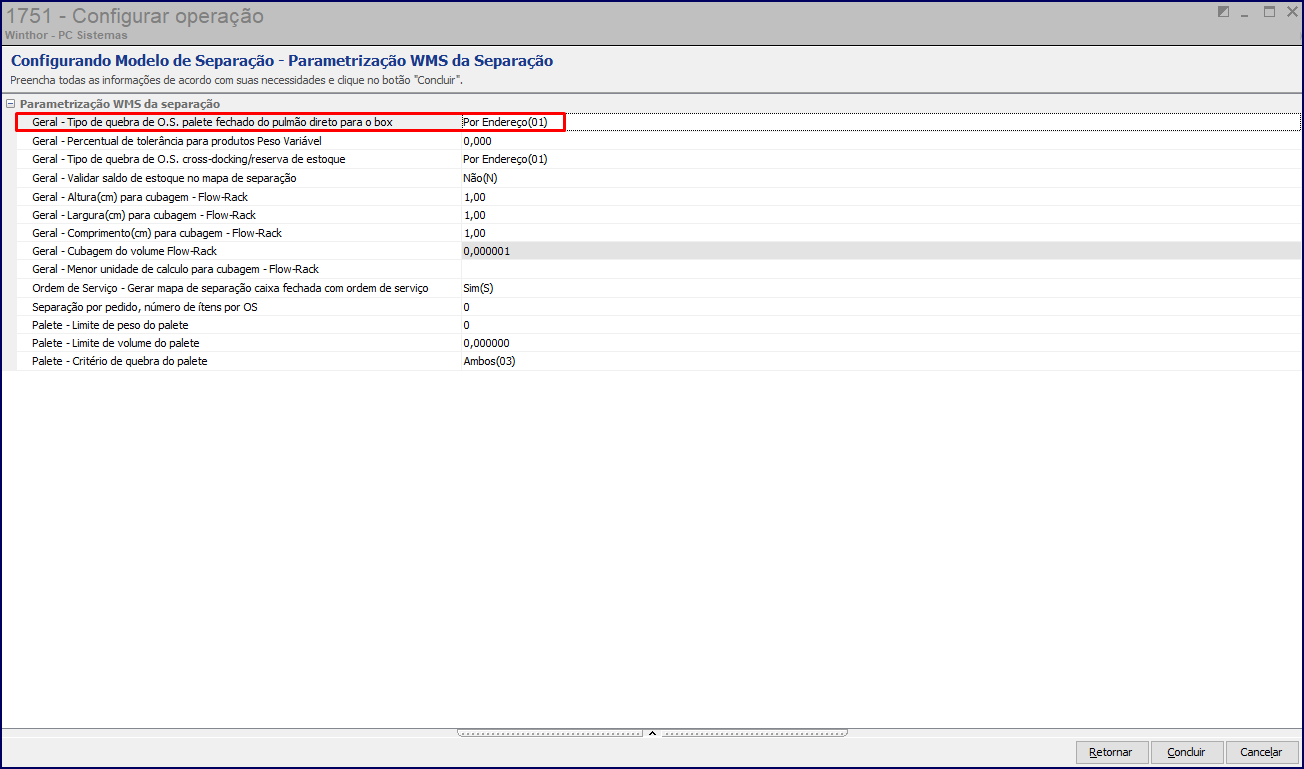This screenshot has width=1304, height=769.
Task: Click the Concluir button
Action: pos(1187,752)
